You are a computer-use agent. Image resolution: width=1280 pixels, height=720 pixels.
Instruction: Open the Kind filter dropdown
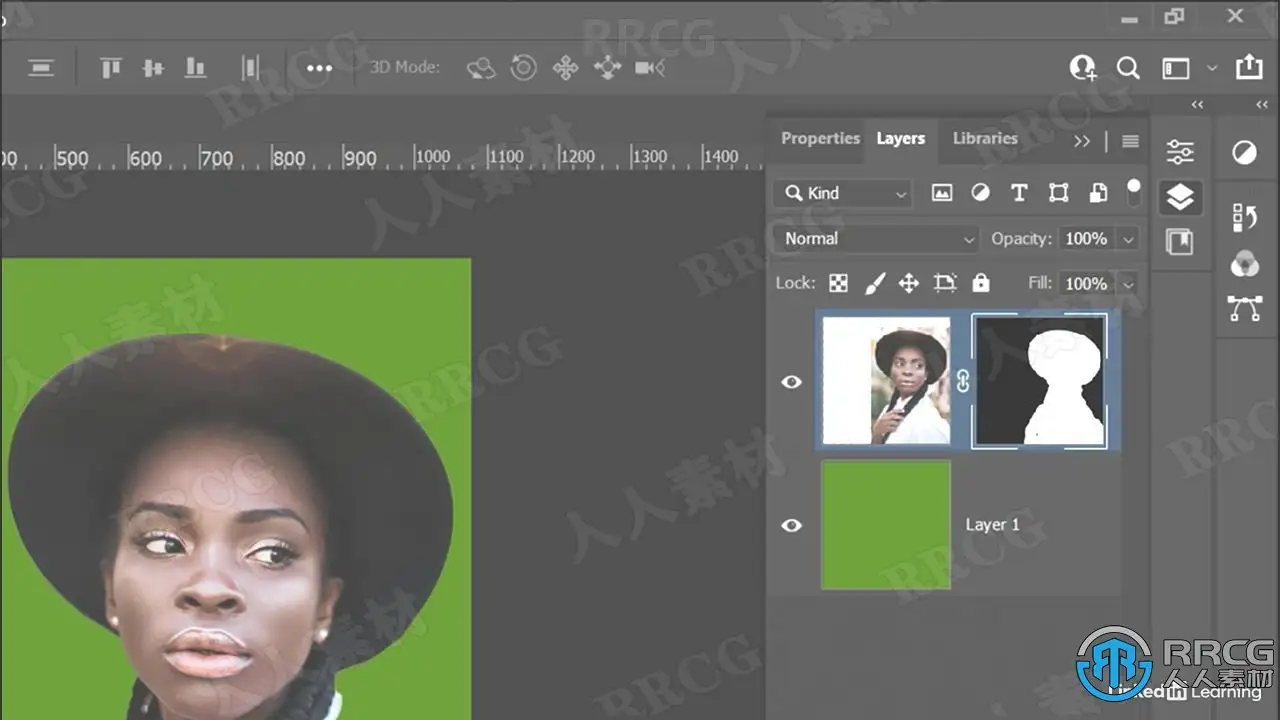coord(845,193)
